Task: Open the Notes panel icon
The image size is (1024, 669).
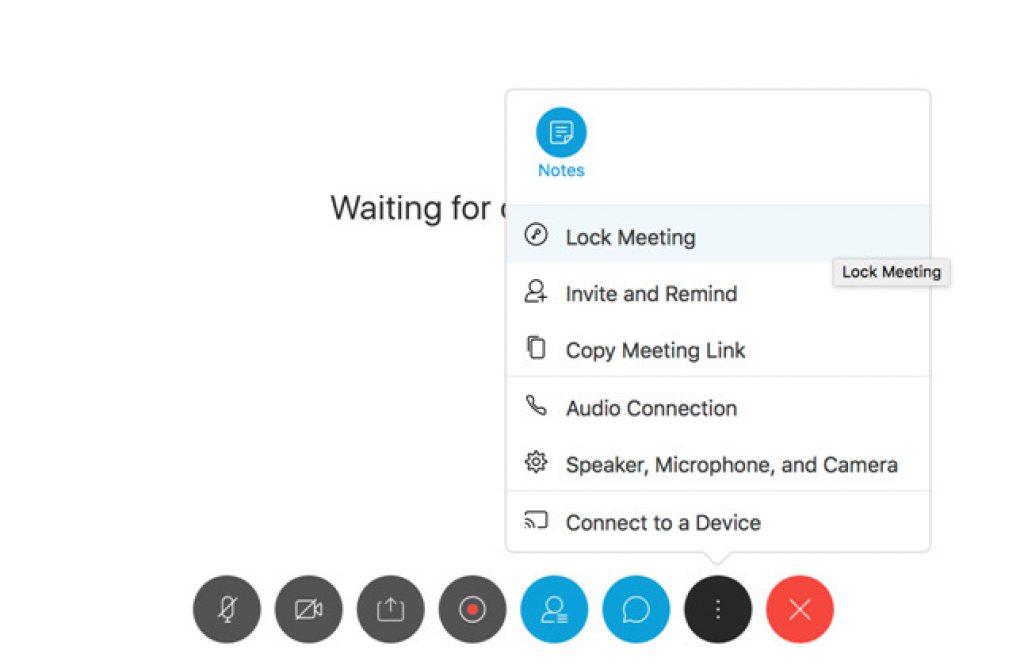Action: [561, 133]
